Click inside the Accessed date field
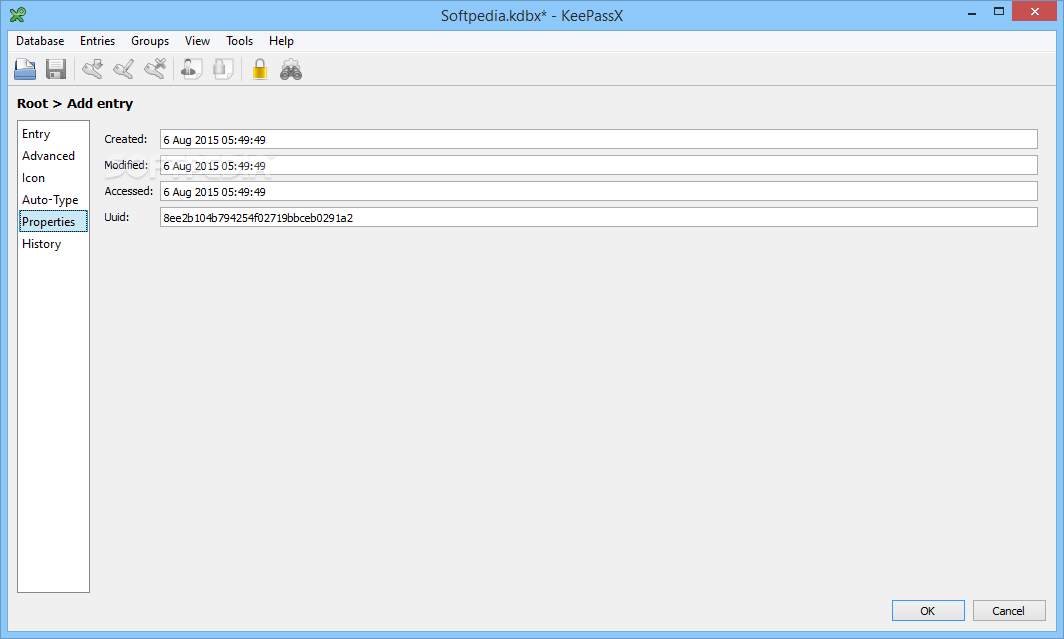This screenshot has width=1064, height=639. click(x=598, y=191)
